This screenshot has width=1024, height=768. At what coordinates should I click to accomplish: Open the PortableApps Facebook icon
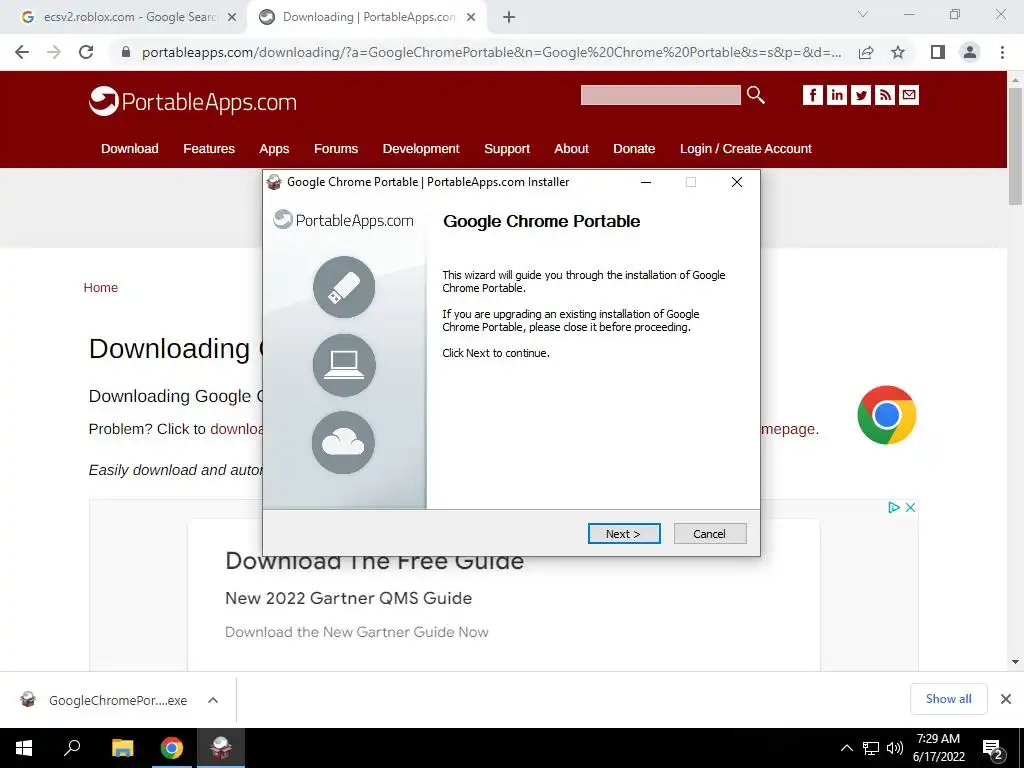pyautogui.click(x=812, y=95)
